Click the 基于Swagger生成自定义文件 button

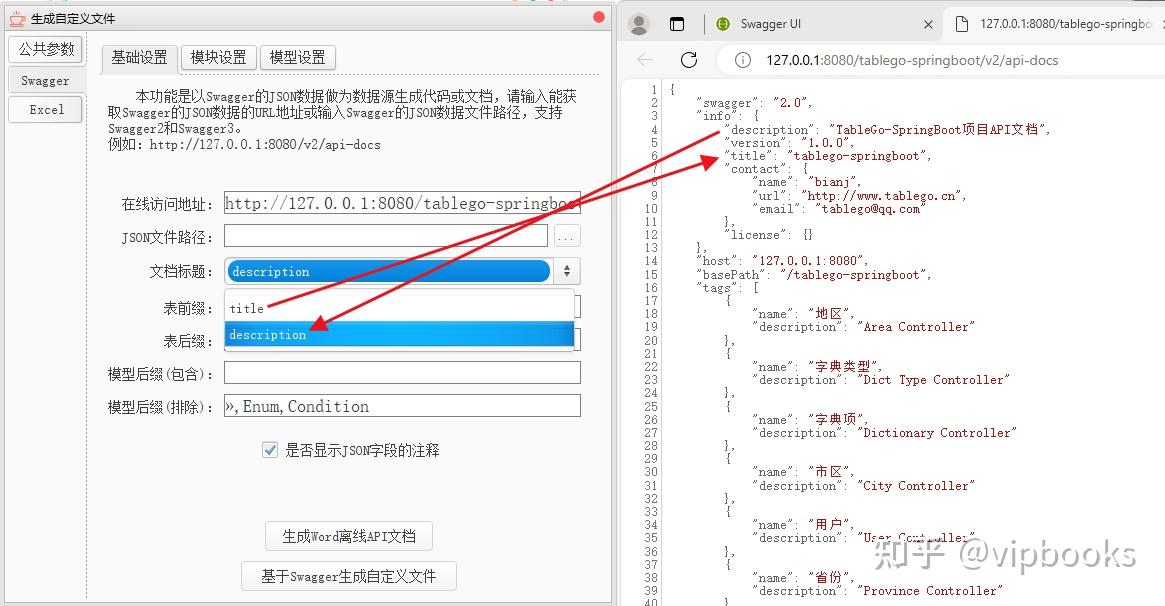(x=348, y=576)
